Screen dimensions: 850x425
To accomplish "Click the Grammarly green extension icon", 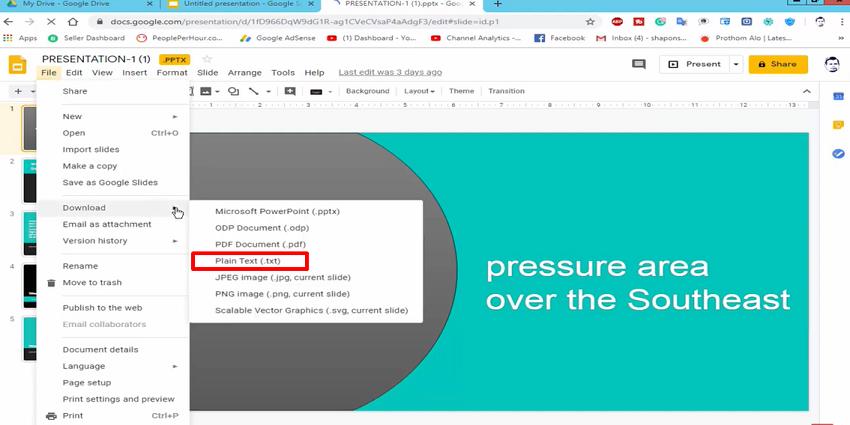I will tap(660, 22).
